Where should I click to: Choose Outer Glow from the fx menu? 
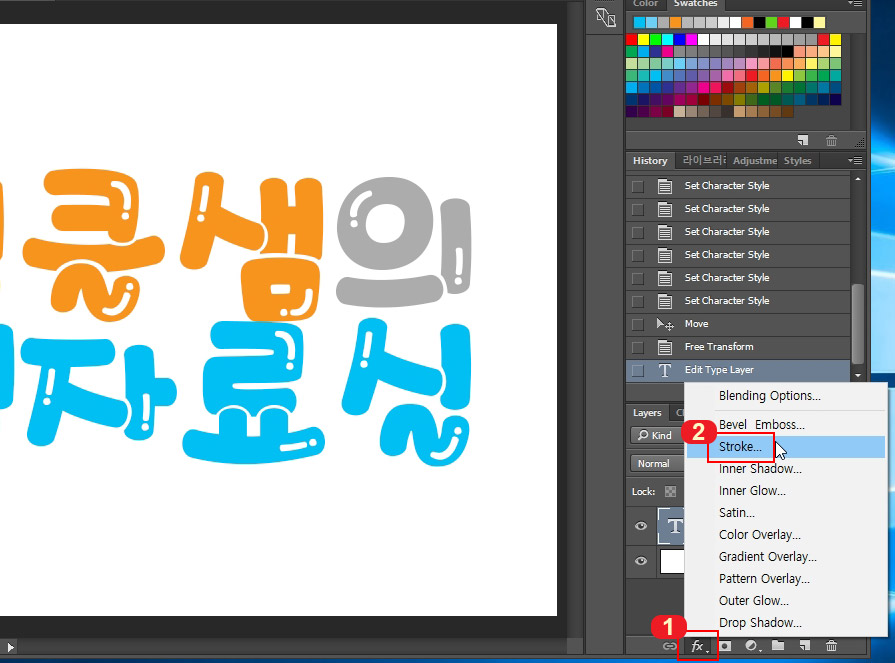(x=753, y=601)
